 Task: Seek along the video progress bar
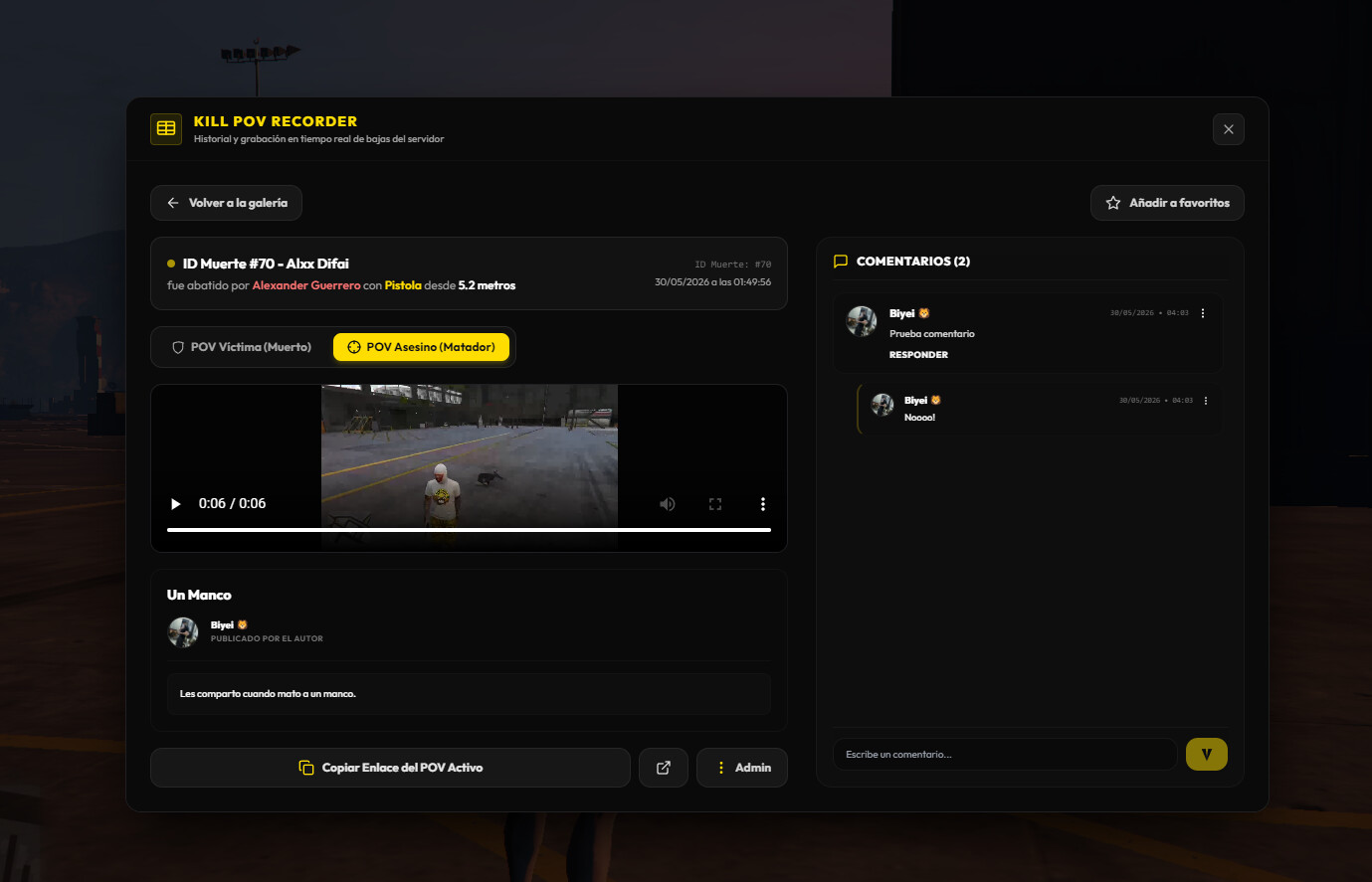469,530
